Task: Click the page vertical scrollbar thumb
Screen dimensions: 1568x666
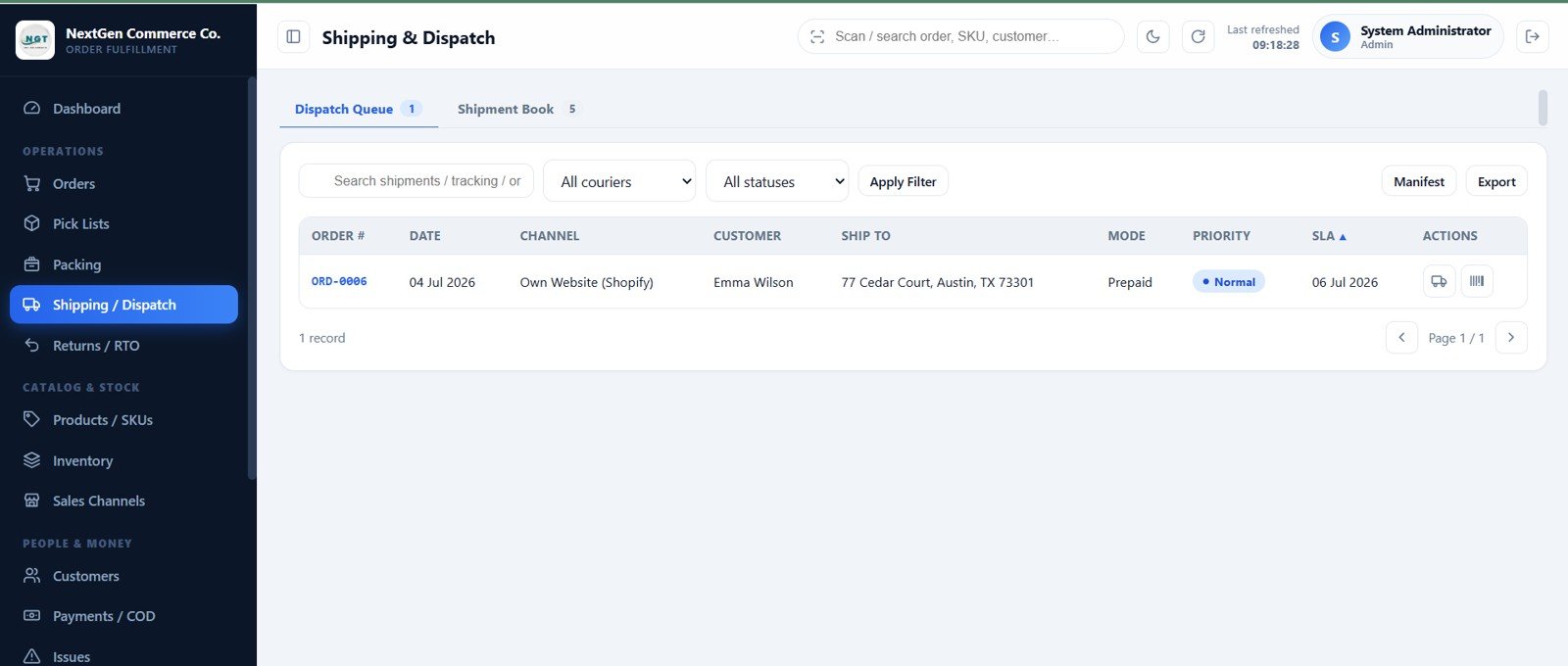Action: tap(1543, 108)
